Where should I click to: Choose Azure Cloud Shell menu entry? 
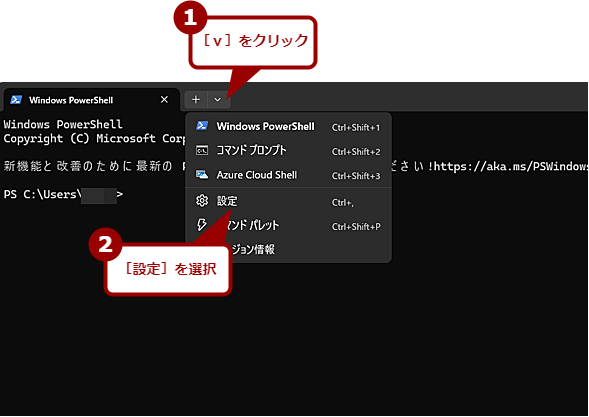pos(288,175)
